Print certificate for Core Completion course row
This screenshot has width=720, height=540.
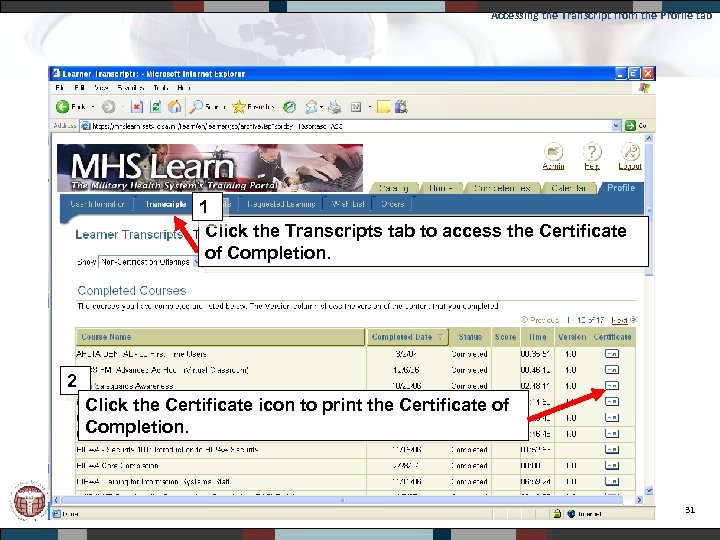(613, 465)
